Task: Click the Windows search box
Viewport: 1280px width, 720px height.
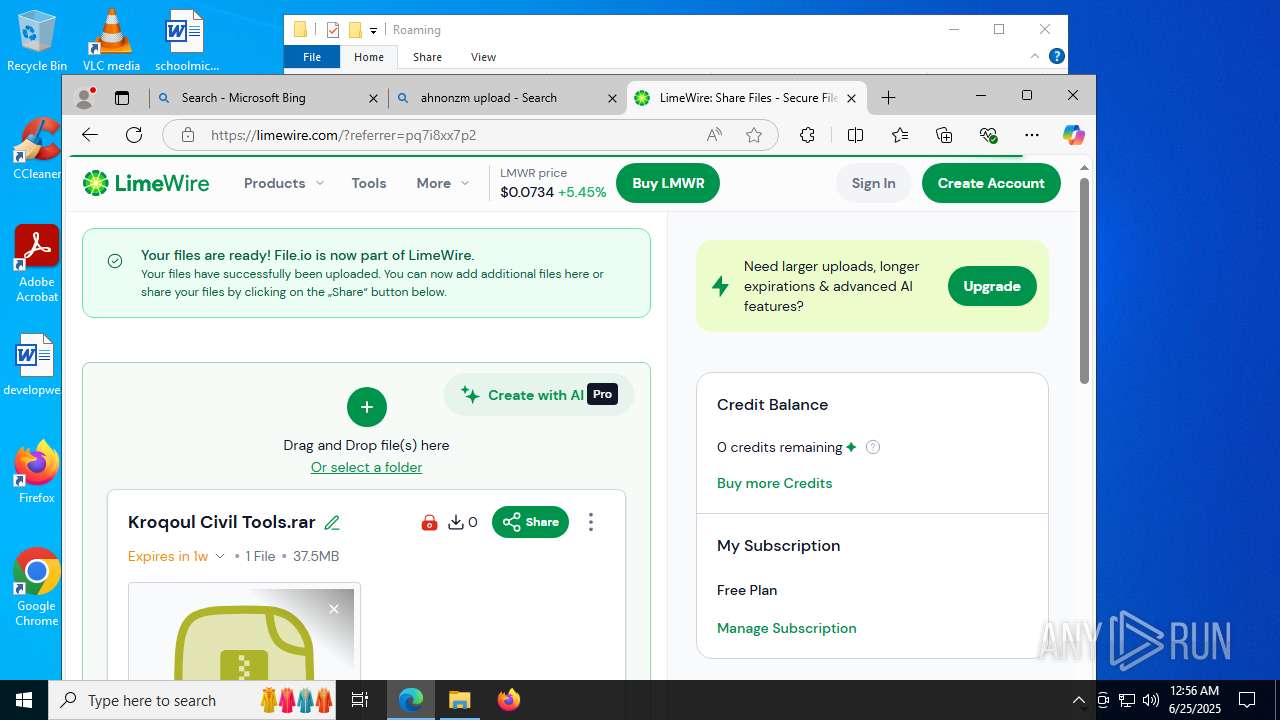Action: tap(193, 700)
